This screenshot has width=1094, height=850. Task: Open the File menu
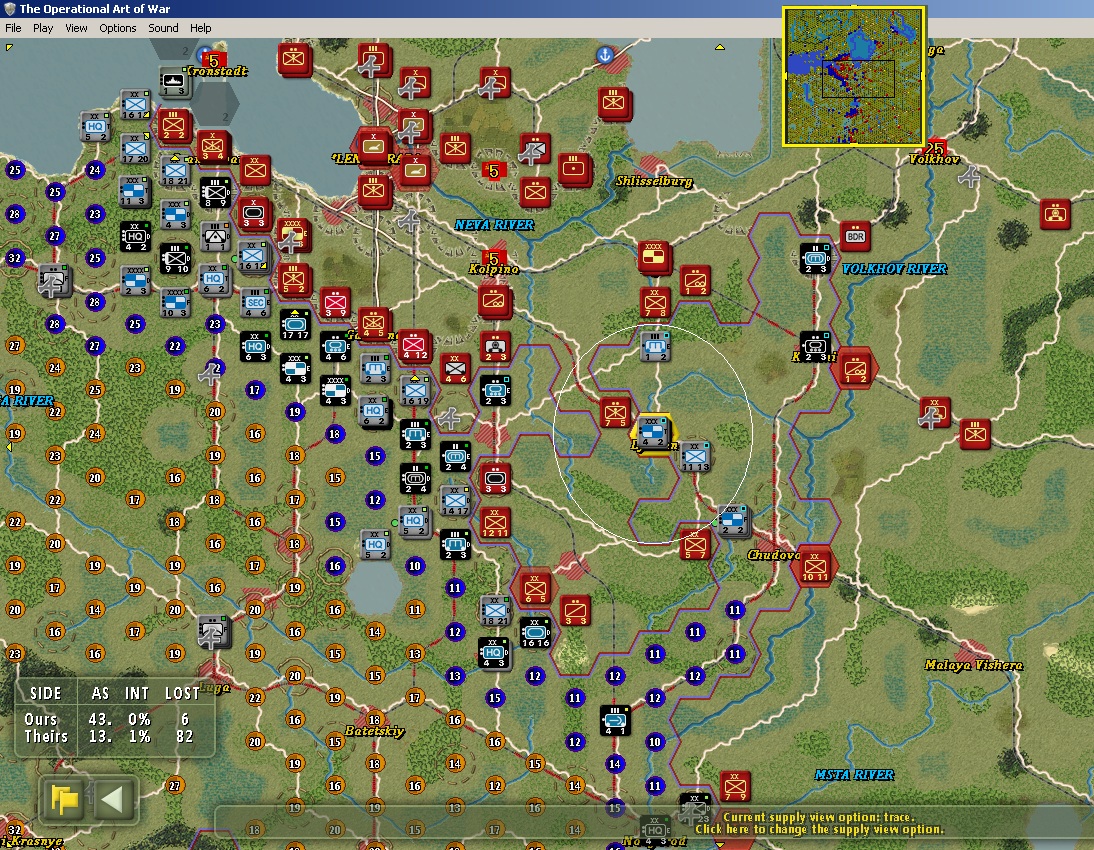coord(13,28)
